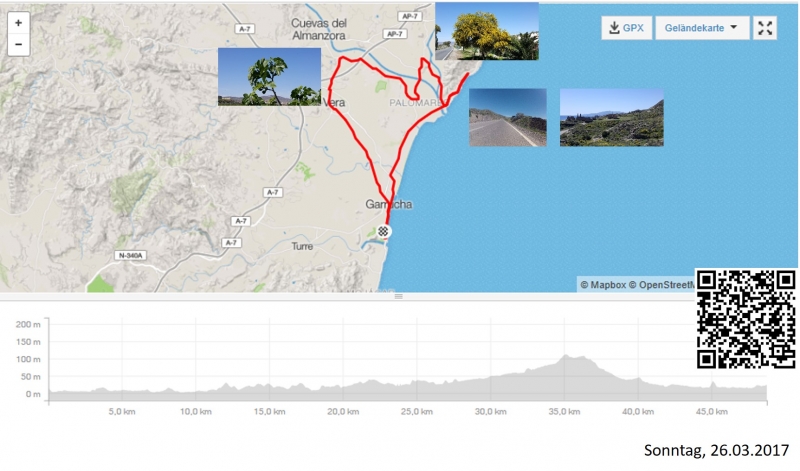Image resolution: width=800 pixels, height=471 pixels.
Task: Open the yellow flowering tree photo
Action: point(487,31)
